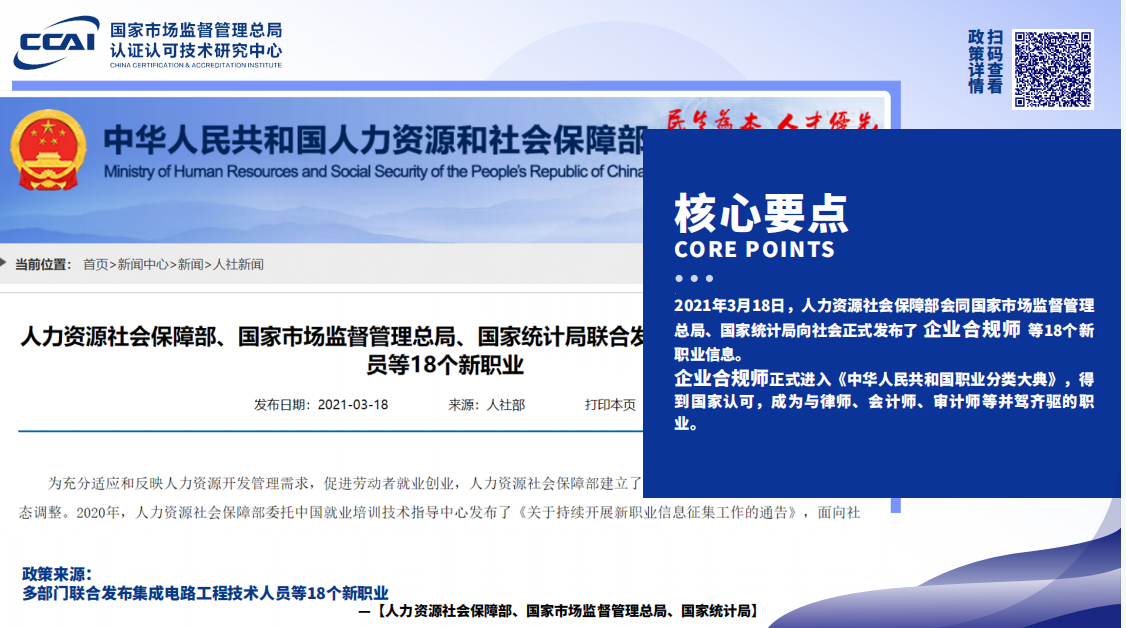This screenshot has height=628, width=1126.
Task: Click the 认证认可技术研究中心 text
Action: [x=196, y=50]
